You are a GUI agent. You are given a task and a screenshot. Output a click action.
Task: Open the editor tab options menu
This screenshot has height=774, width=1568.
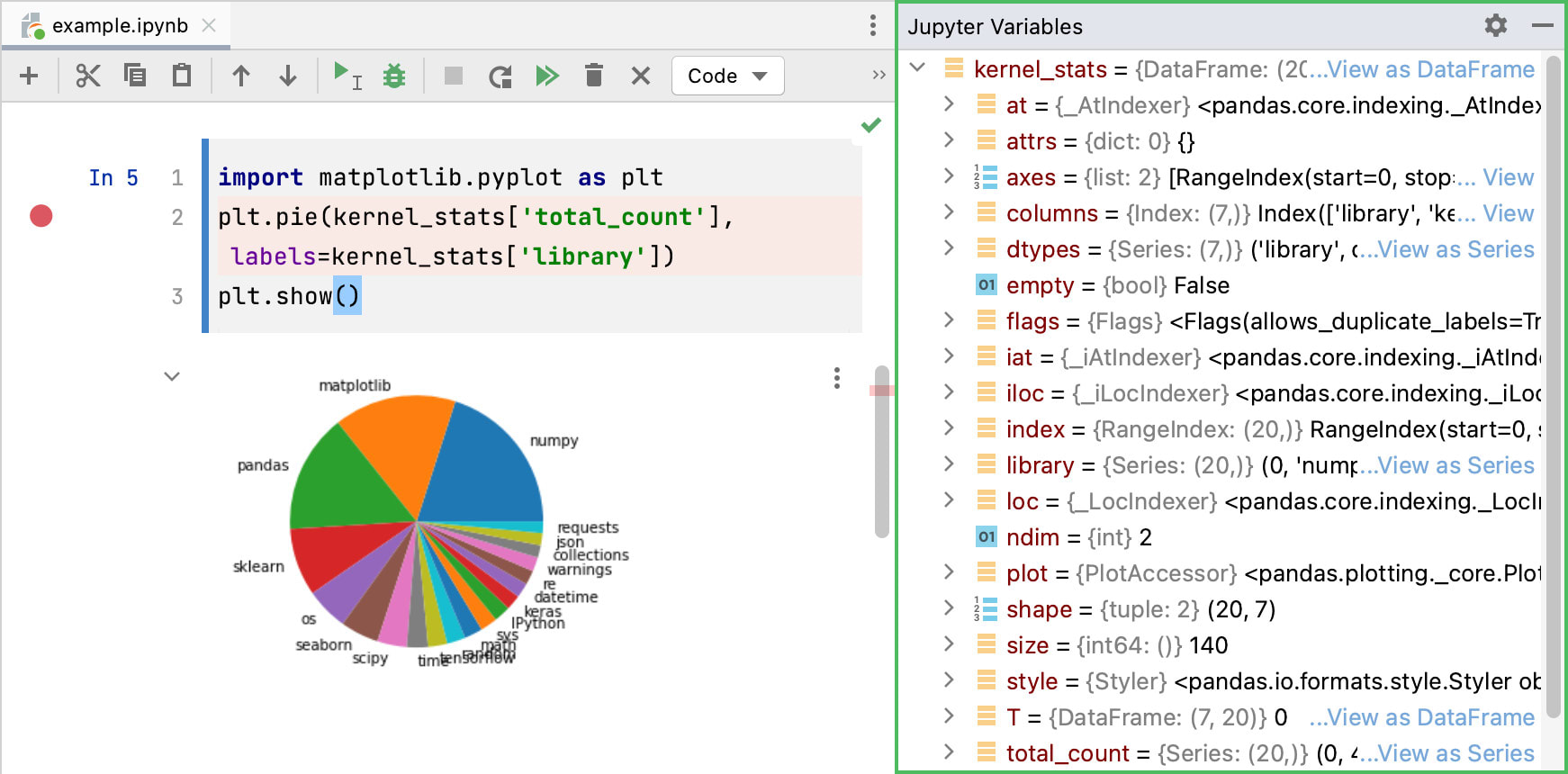click(872, 25)
